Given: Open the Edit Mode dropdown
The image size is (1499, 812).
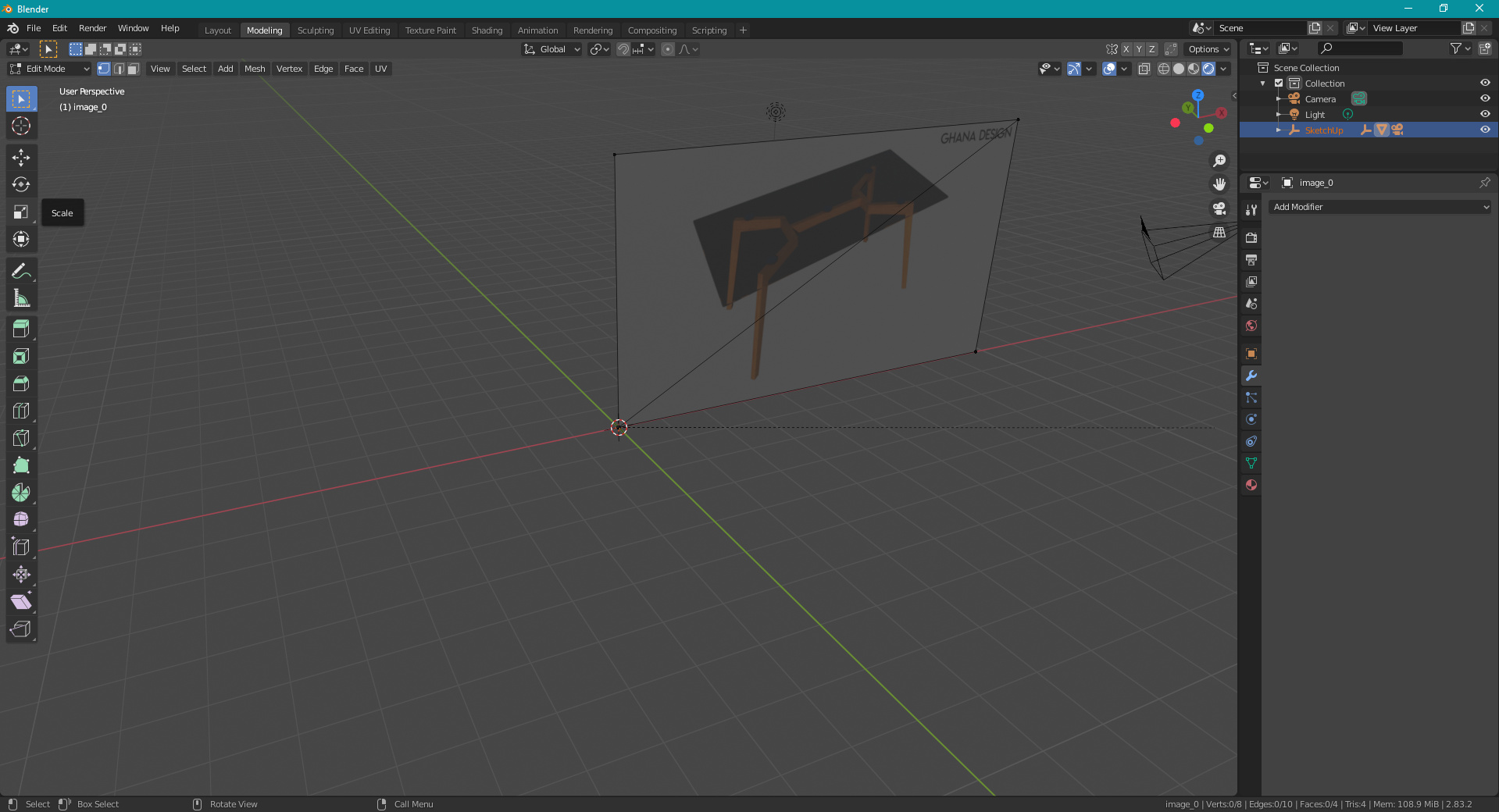Looking at the screenshot, I should click(48, 69).
